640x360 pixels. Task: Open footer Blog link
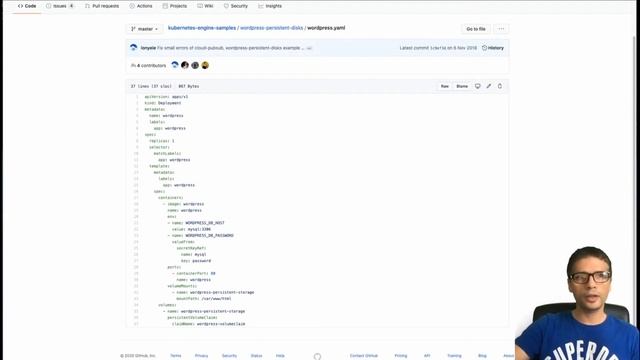[482, 356]
